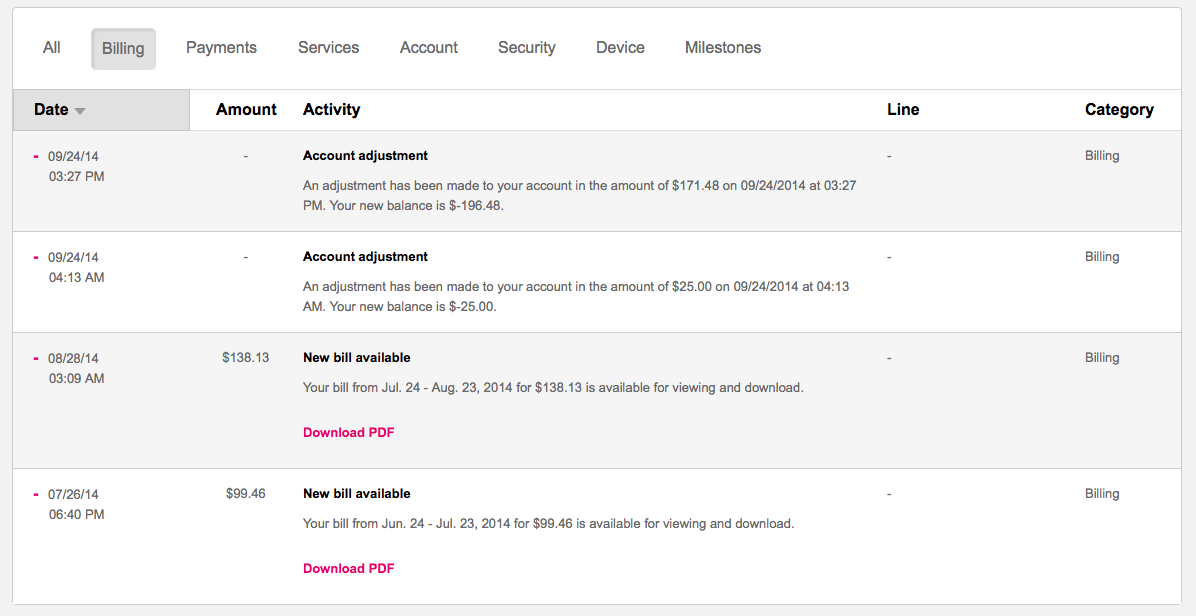Open the Security tab
The image size is (1196, 616).
(x=526, y=48)
